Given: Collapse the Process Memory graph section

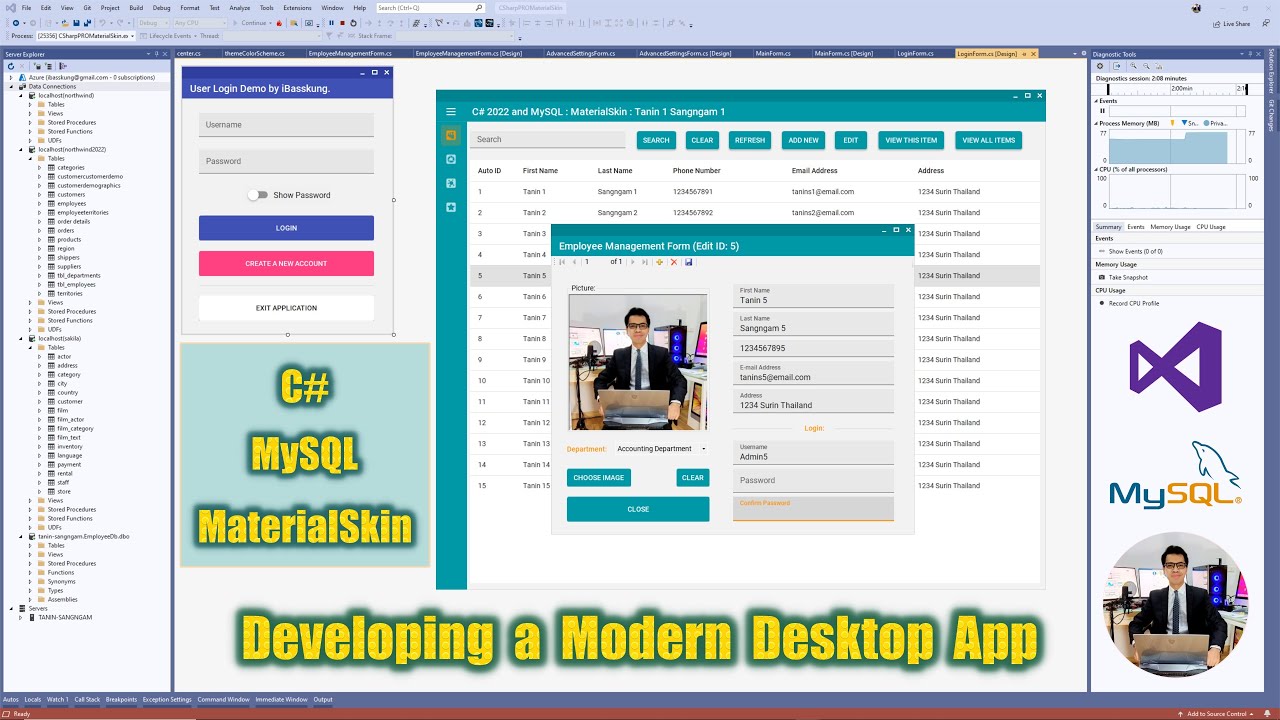Looking at the screenshot, I should pyautogui.click(x=1095, y=123).
